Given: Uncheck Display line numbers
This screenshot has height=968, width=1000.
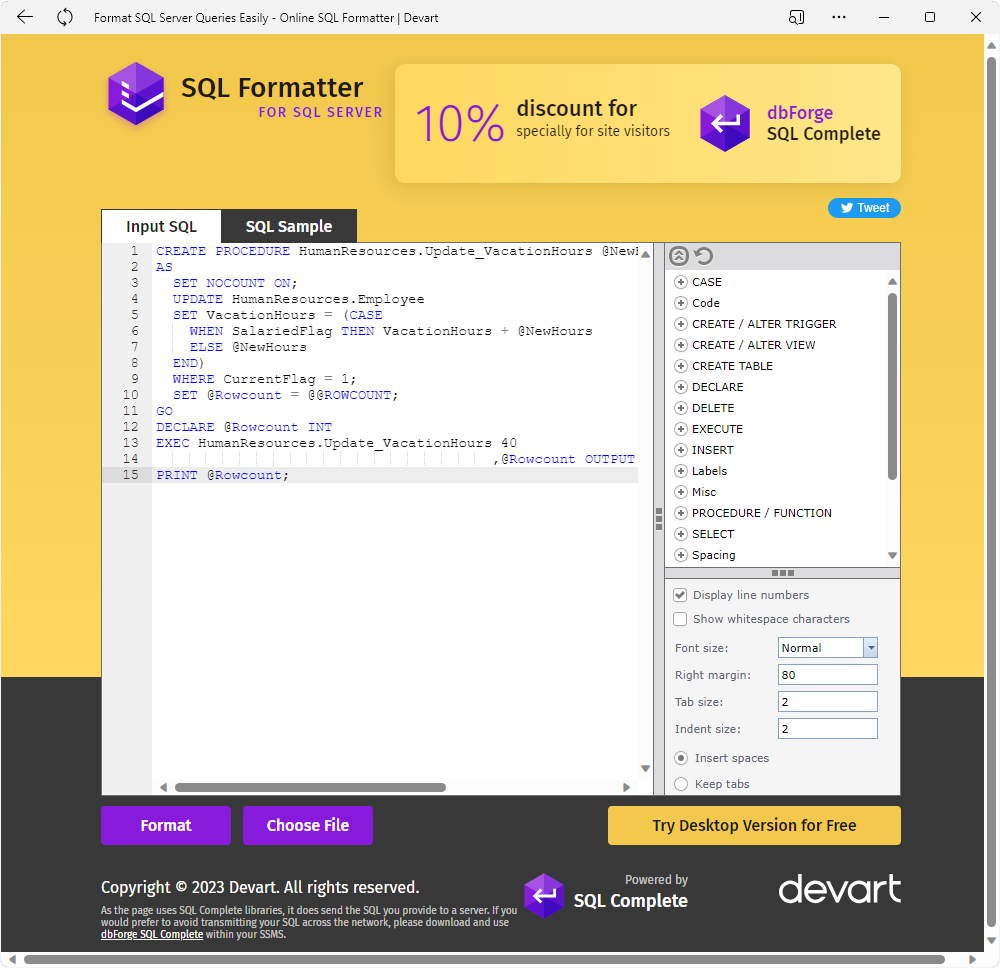Looking at the screenshot, I should [x=680, y=595].
